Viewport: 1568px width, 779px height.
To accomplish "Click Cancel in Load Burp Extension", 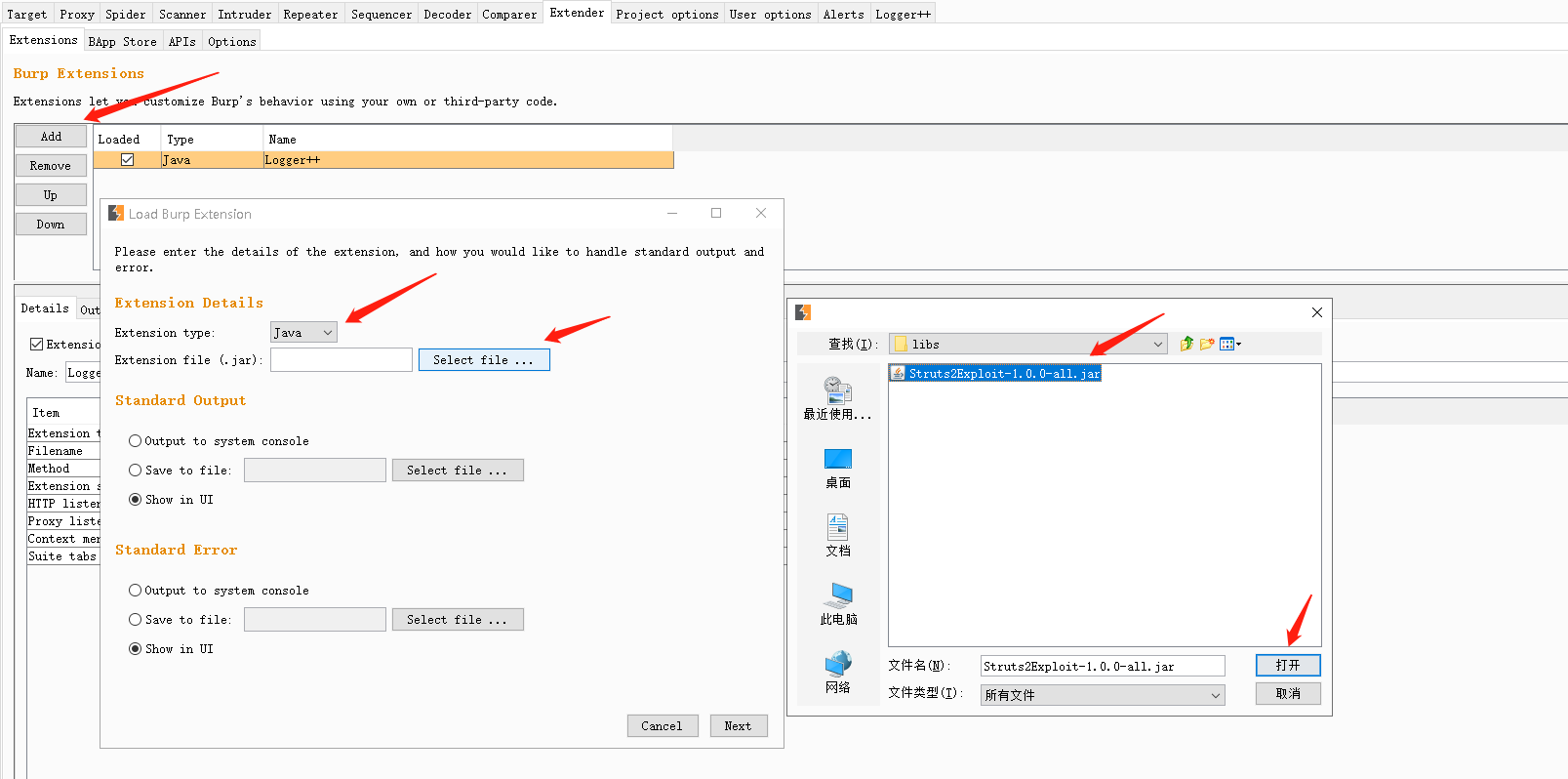I will [x=663, y=725].
